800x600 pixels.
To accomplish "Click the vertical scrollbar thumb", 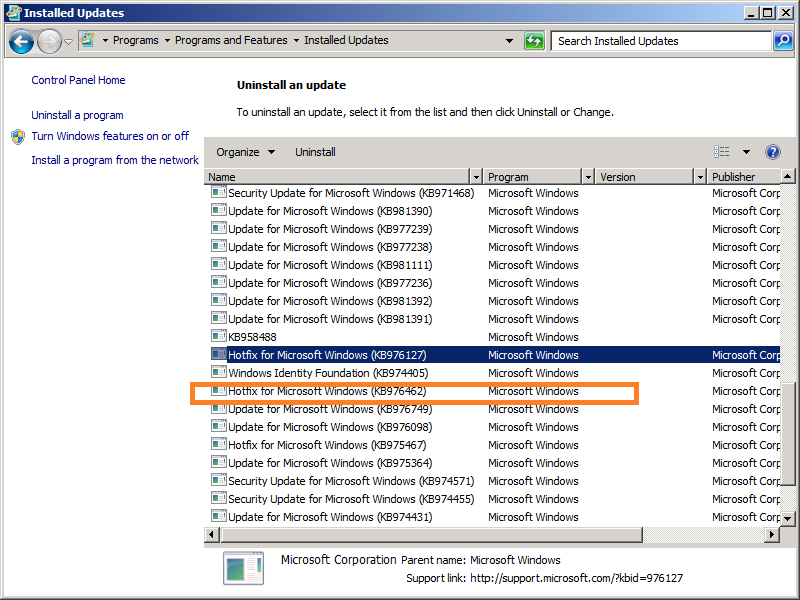I will (788, 434).
